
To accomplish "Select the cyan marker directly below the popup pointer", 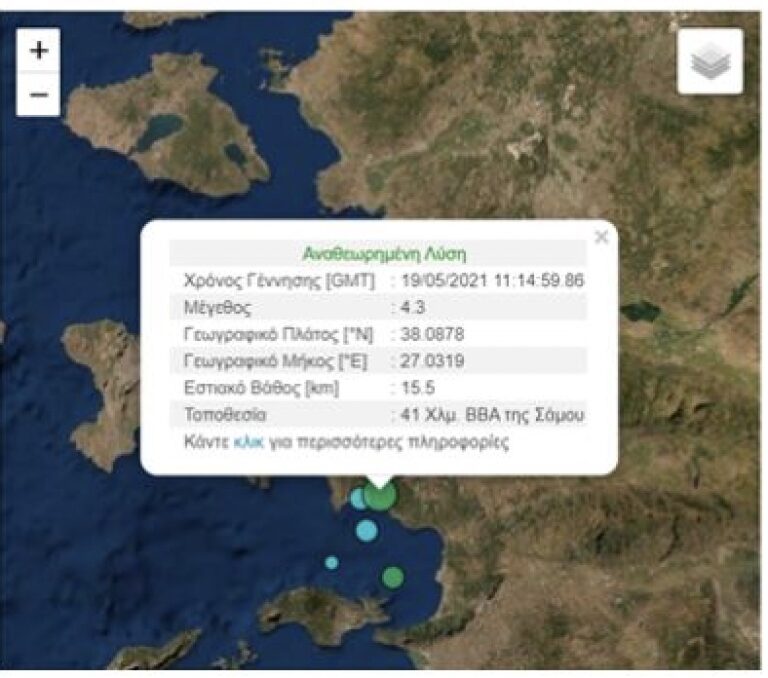I will click(366, 531).
